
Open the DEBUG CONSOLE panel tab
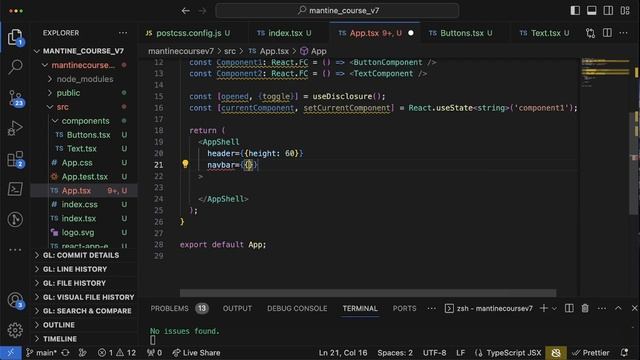coord(297,309)
